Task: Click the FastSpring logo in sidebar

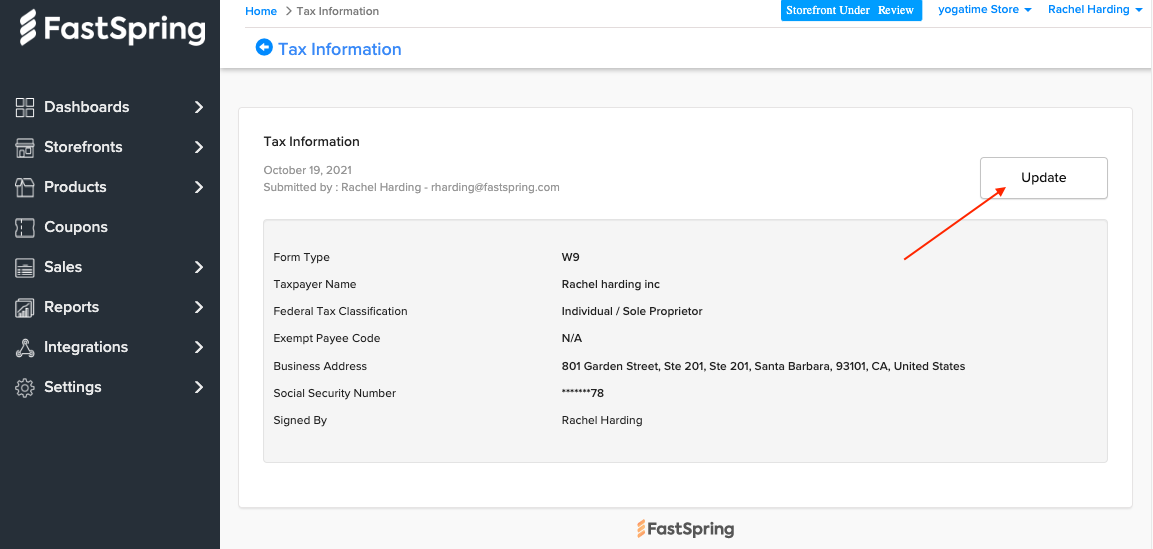Action: [111, 29]
